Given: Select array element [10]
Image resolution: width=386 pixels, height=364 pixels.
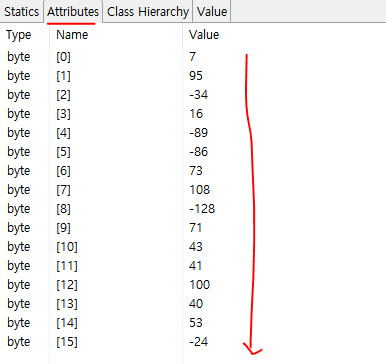Looking at the screenshot, I should coord(67,247).
